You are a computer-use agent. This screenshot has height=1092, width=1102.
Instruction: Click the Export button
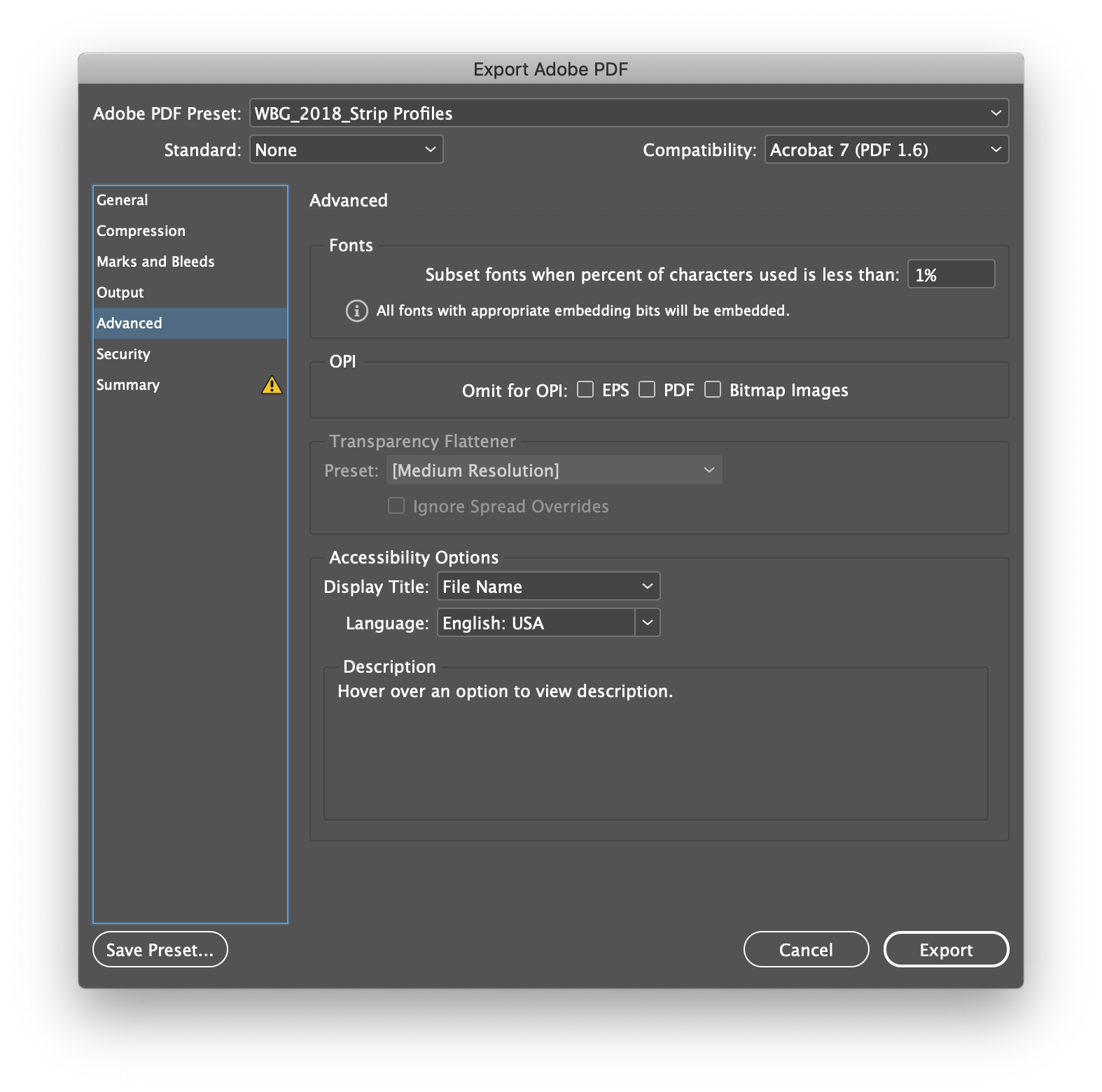(x=947, y=949)
